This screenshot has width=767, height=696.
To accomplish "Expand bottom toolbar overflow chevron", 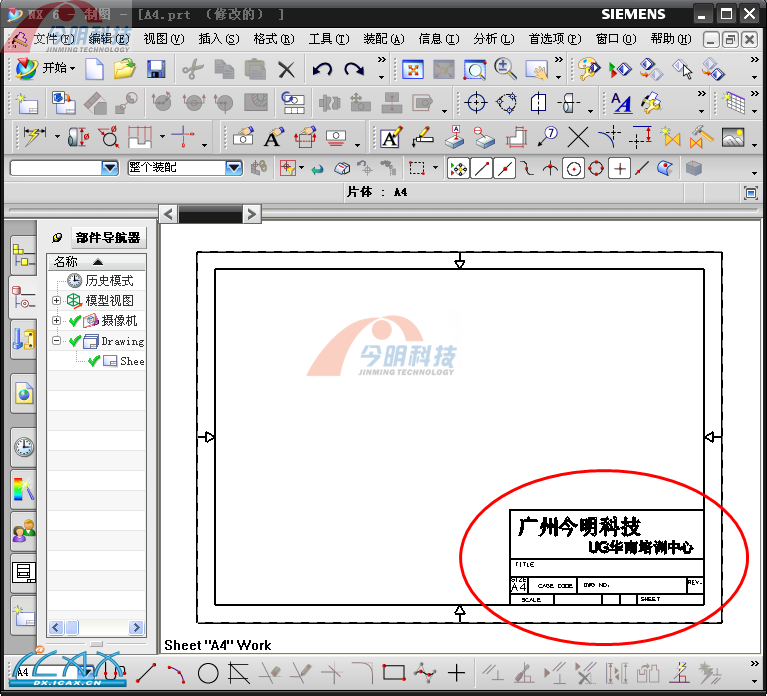I will coord(754,664).
